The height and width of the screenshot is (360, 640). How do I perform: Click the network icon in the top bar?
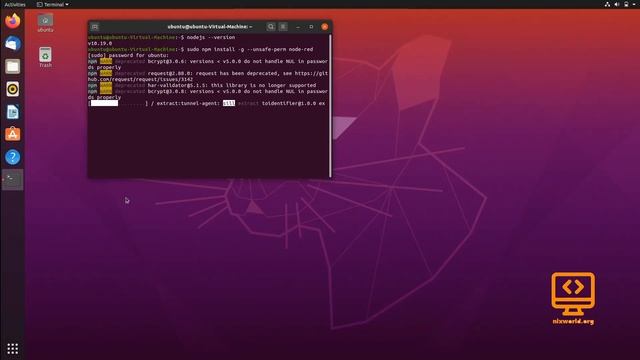[x=607, y=4]
